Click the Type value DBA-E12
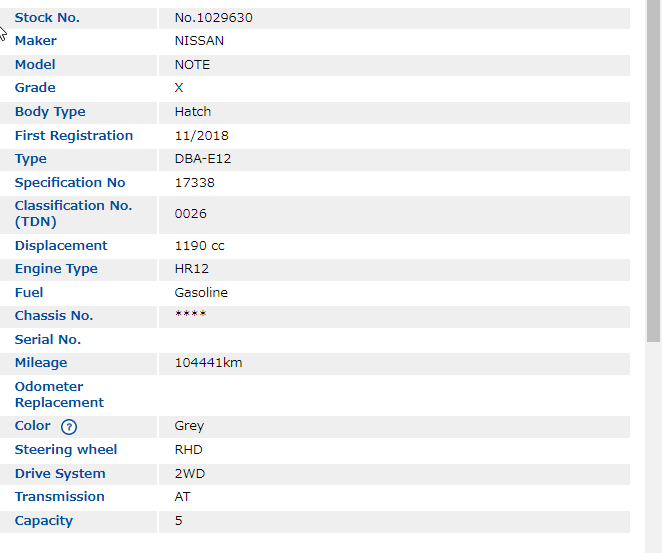The image size is (662, 553). click(203, 159)
